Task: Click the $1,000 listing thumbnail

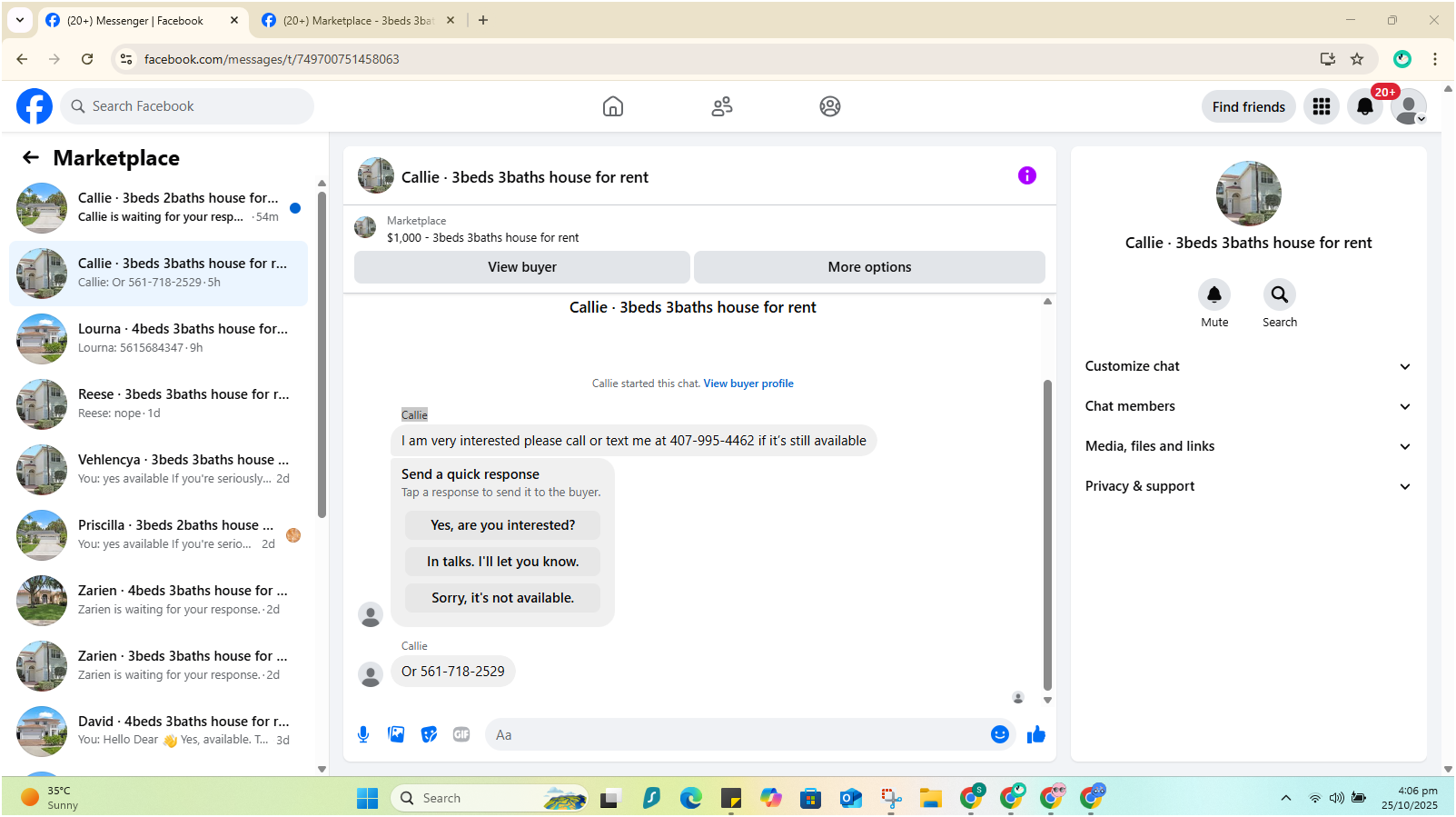Action: pyautogui.click(x=365, y=227)
